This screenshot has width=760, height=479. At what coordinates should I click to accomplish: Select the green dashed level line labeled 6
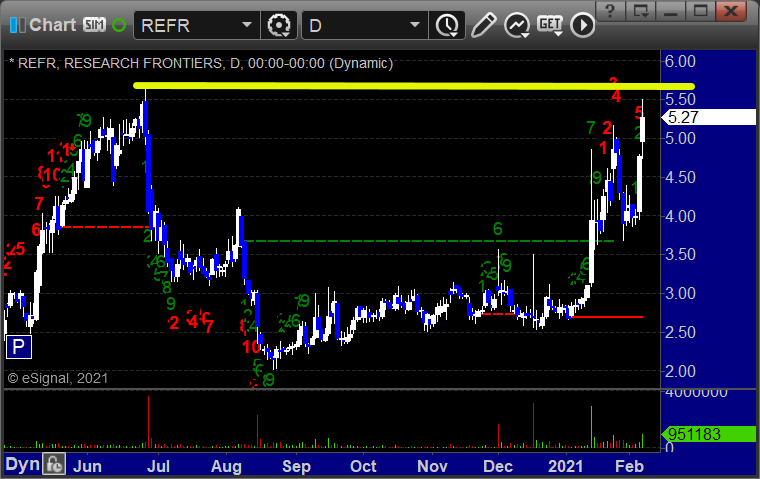[429, 241]
